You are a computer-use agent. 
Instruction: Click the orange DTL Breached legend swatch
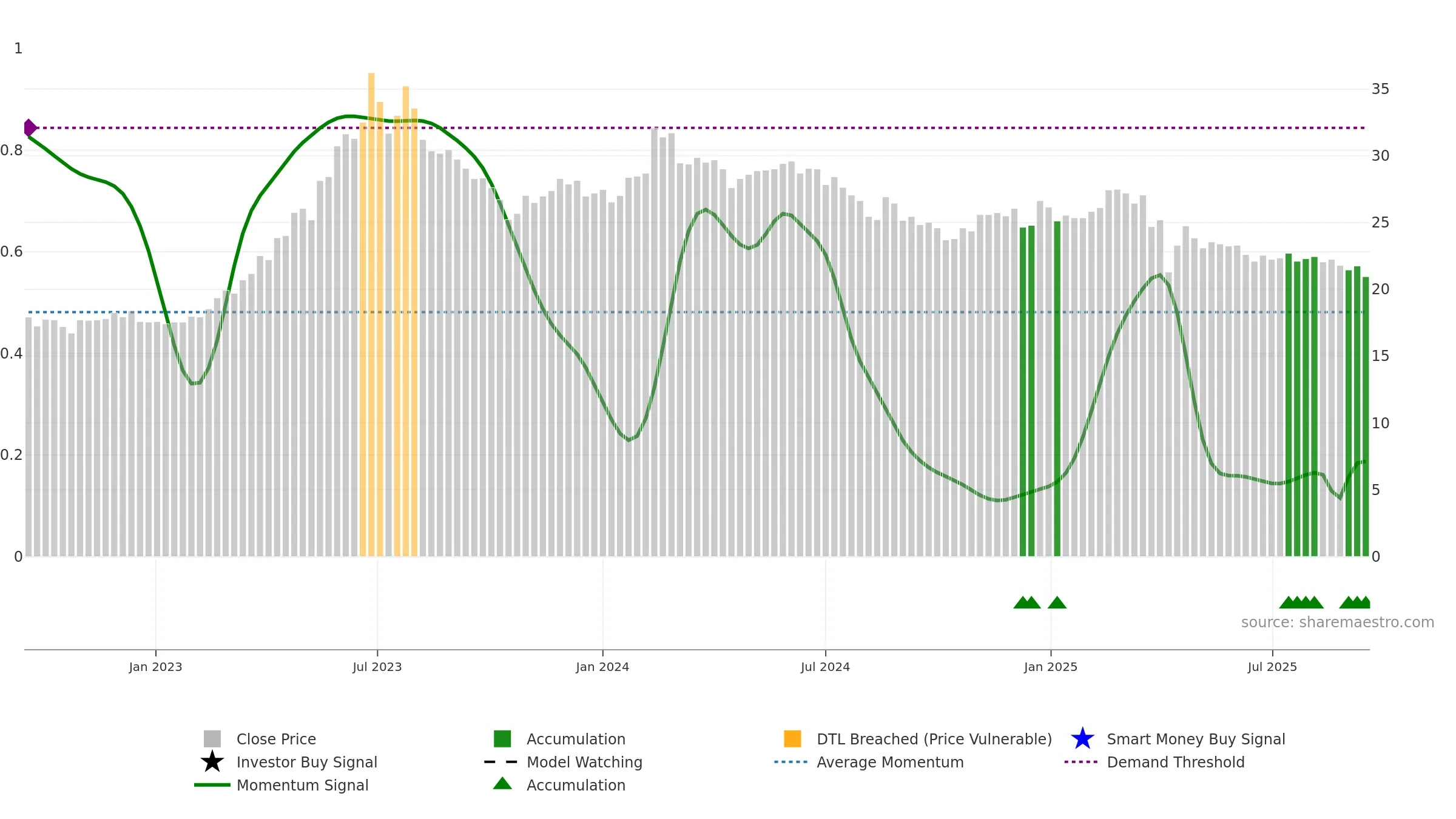(792, 739)
